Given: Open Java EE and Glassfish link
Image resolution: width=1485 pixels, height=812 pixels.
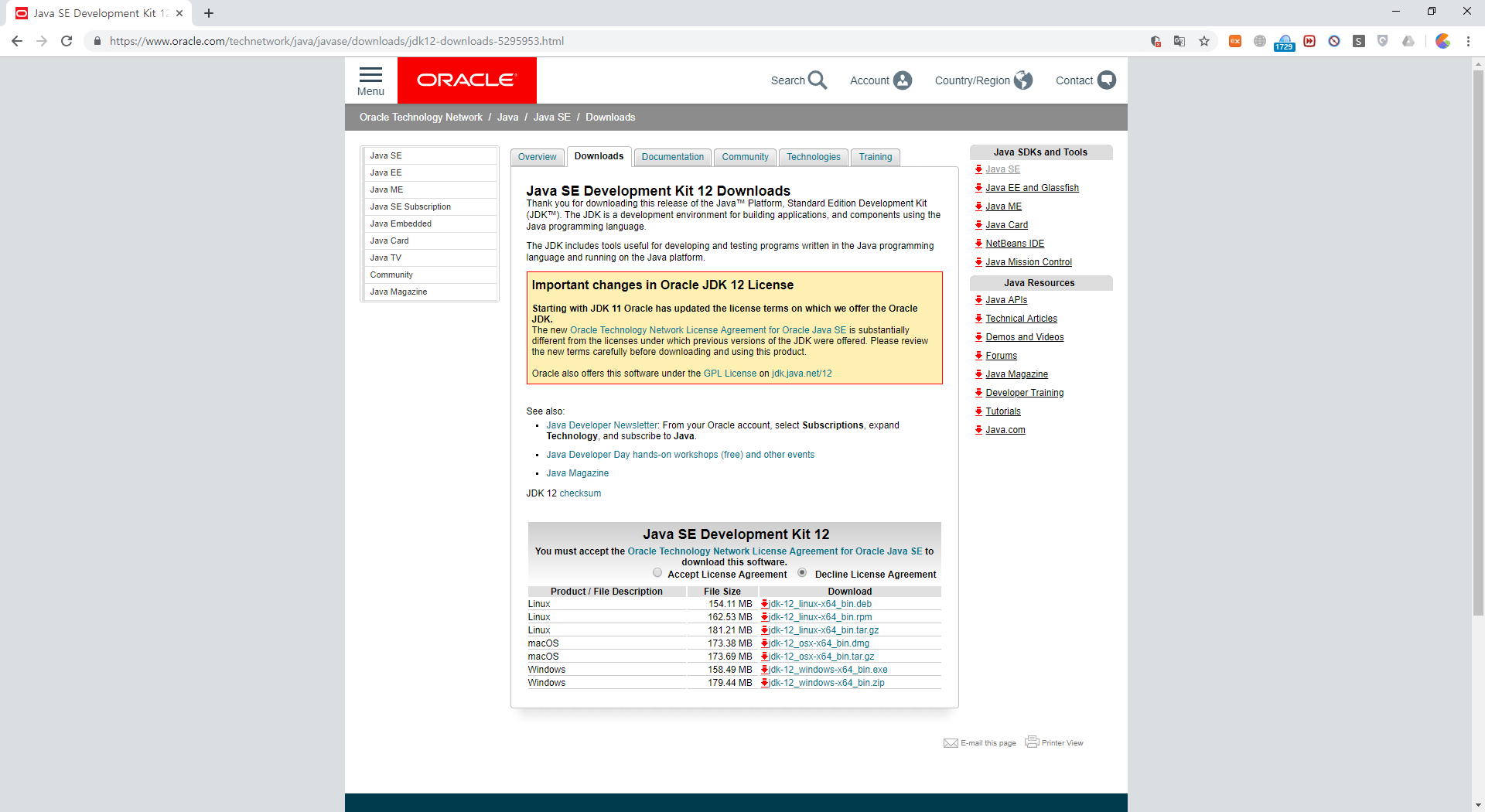Looking at the screenshot, I should tap(1032, 188).
